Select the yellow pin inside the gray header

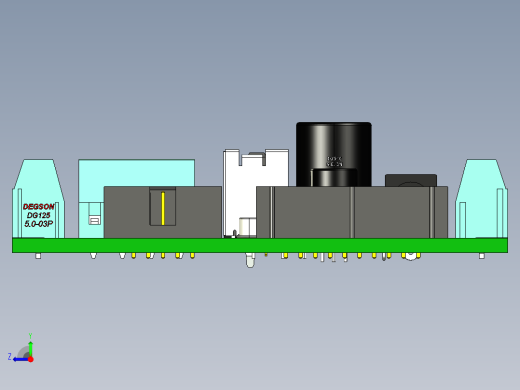(x=163, y=208)
